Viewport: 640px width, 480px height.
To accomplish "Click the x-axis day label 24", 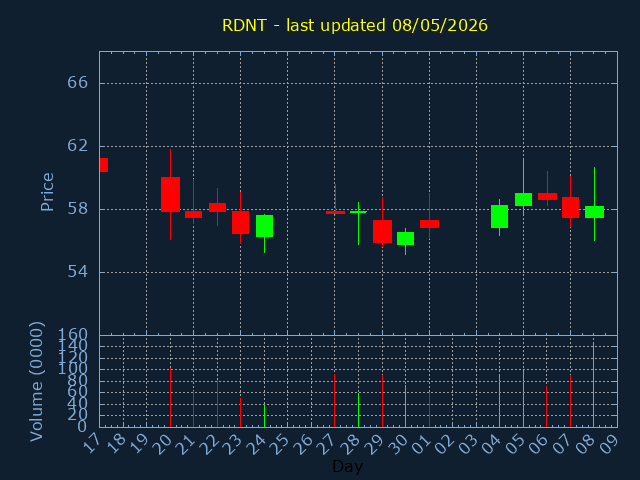I will click(257, 444).
